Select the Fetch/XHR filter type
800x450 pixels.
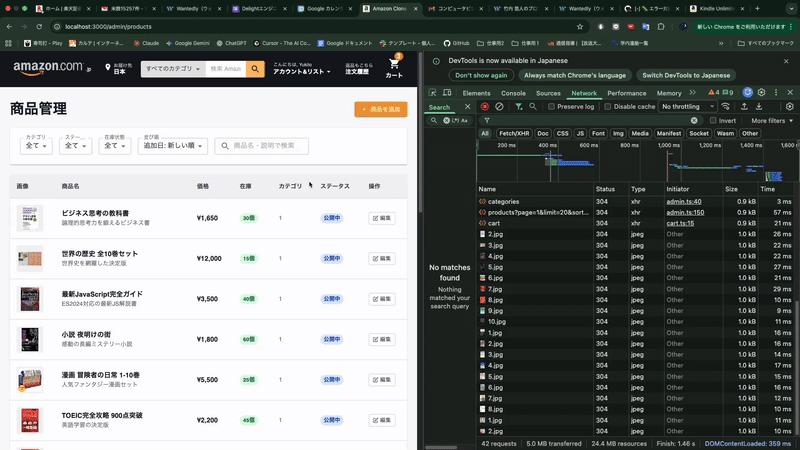(514, 133)
